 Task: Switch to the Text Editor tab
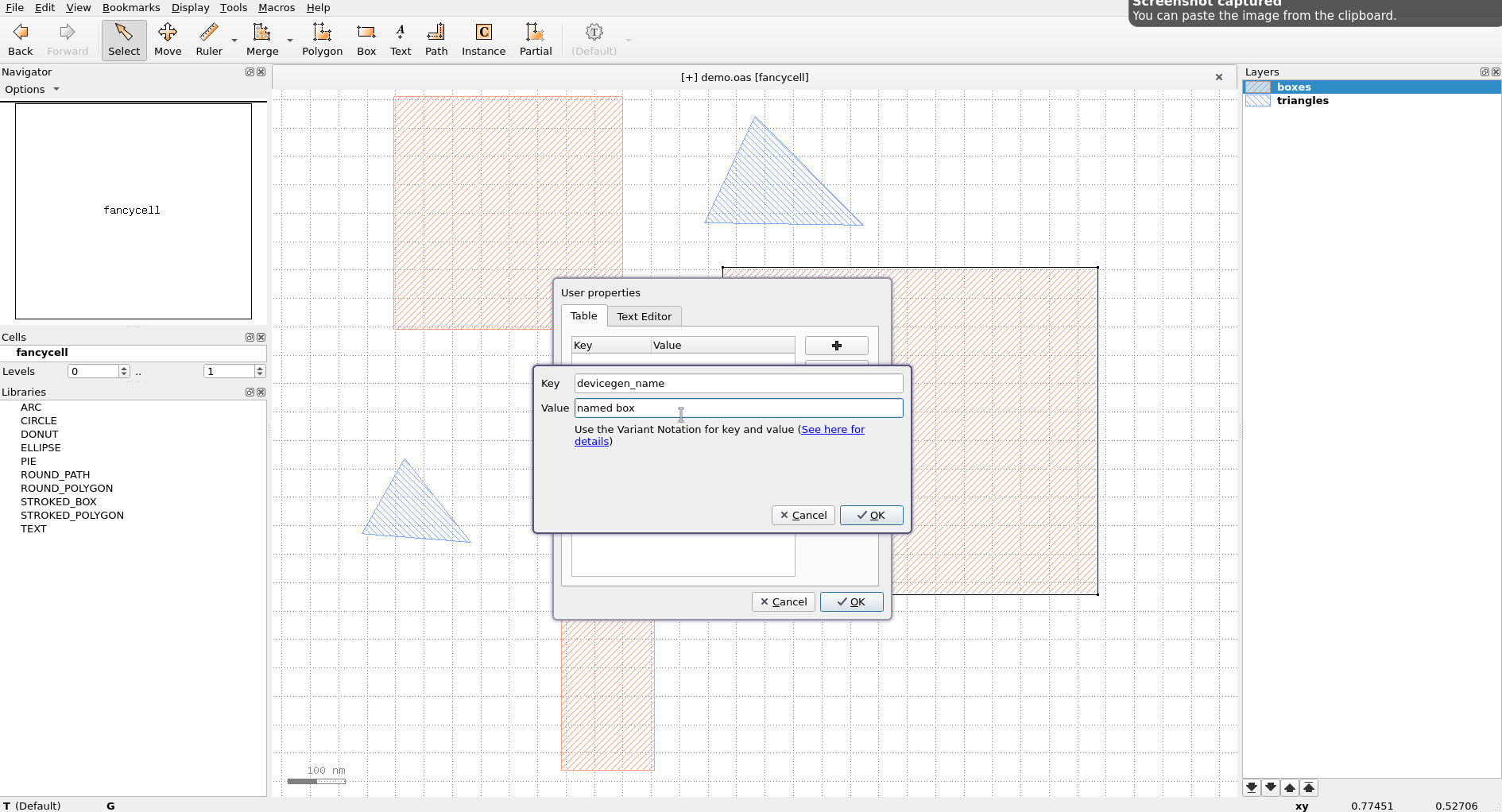(645, 316)
